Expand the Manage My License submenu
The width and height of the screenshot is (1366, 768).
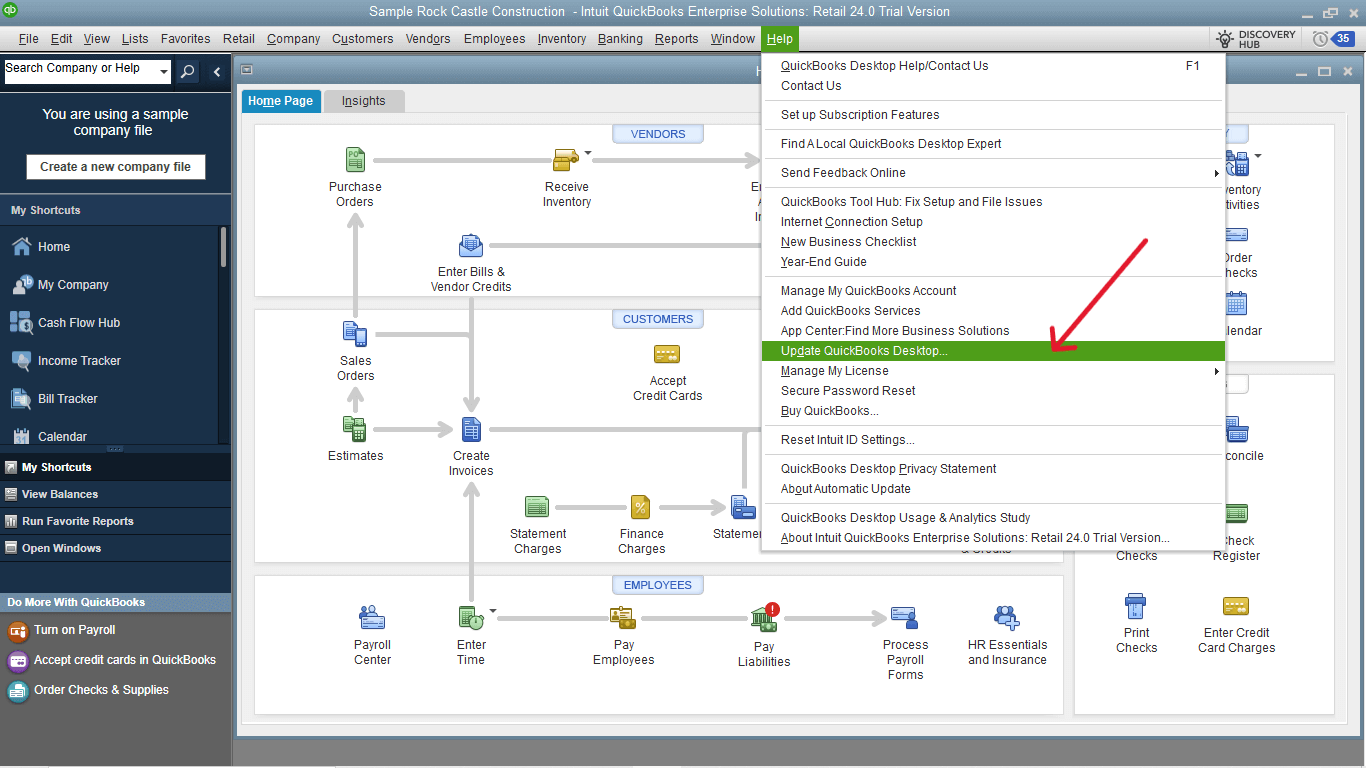(832, 370)
